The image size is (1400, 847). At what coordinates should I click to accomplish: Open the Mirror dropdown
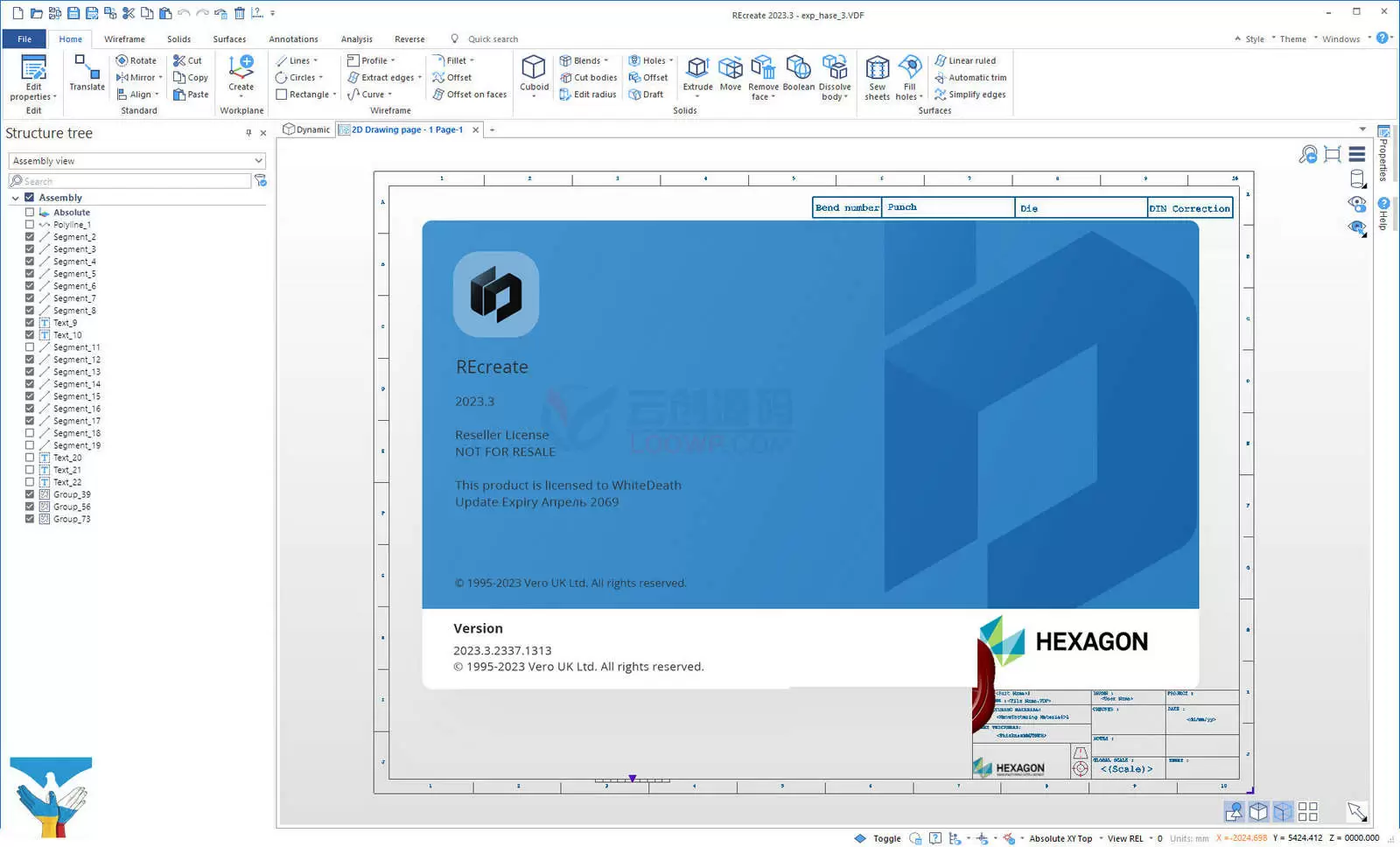[160, 77]
